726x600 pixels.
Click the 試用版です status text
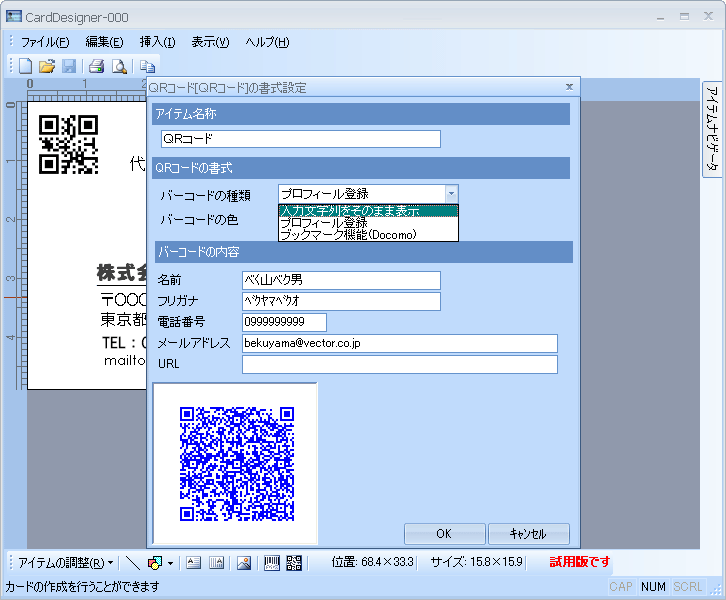(580, 562)
